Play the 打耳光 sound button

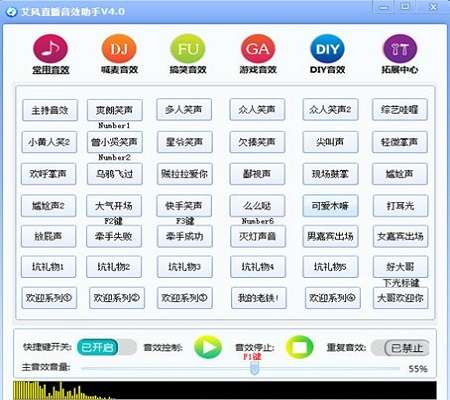[x=400, y=206]
